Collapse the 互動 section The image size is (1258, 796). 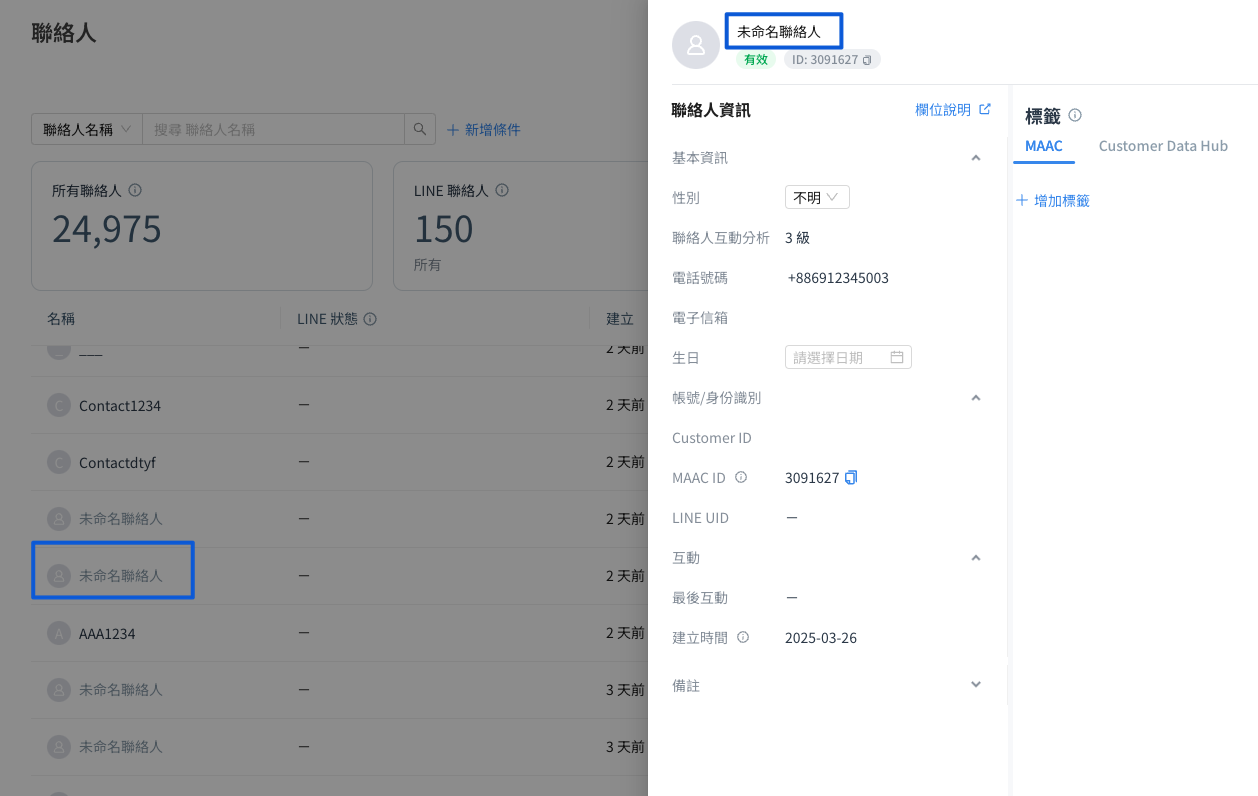tap(976, 558)
